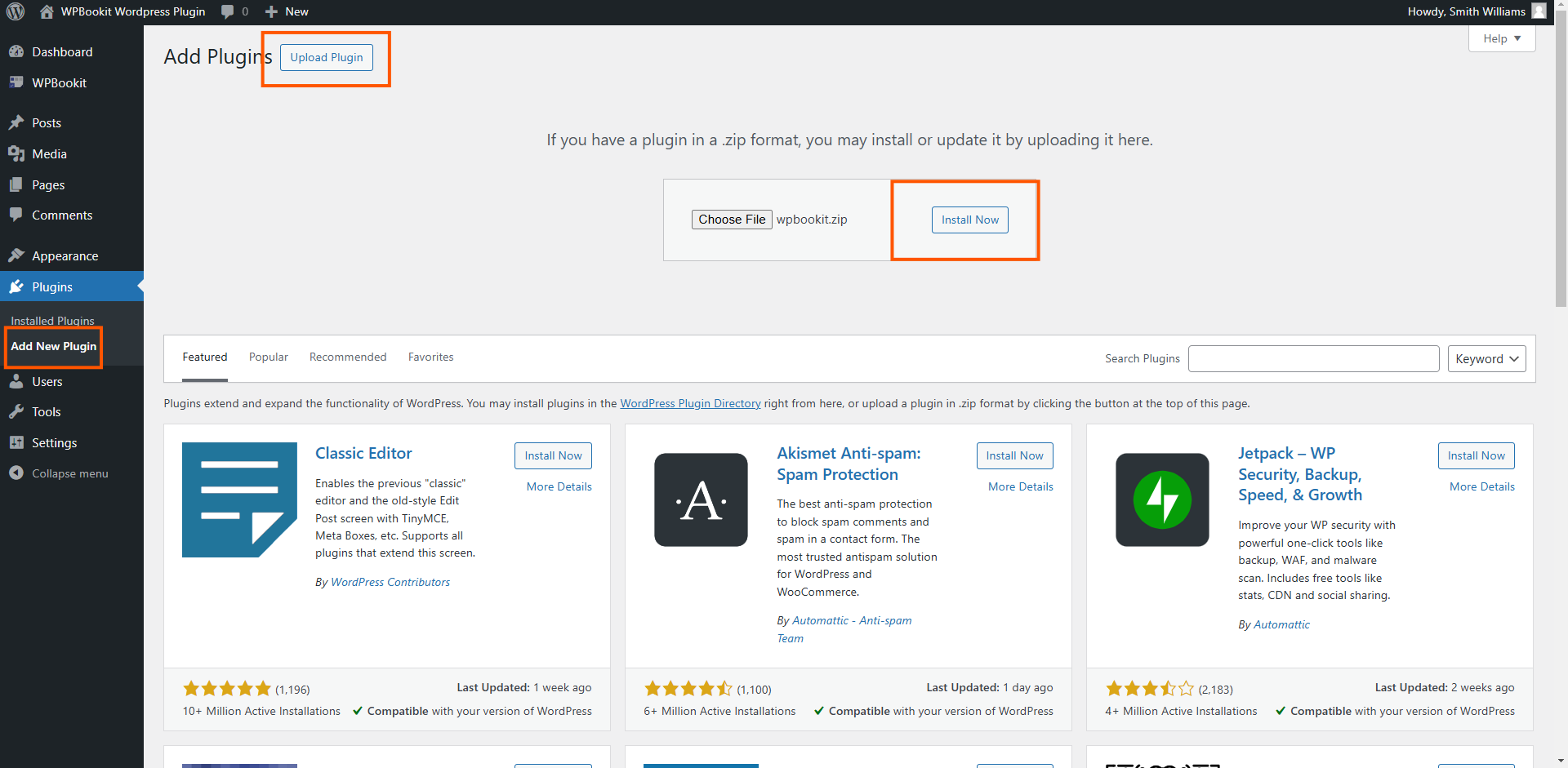Click WPBookit Wordpress Plugin site name
Screen dimensions: 1568x768
click(133, 11)
